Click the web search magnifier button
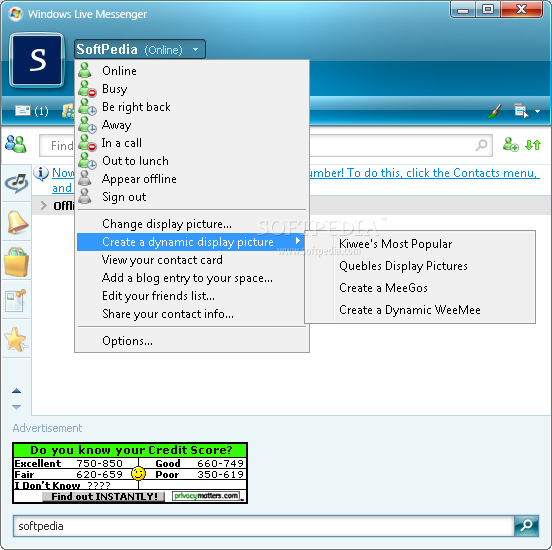The image size is (552, 550). click(x=526, y=526)
